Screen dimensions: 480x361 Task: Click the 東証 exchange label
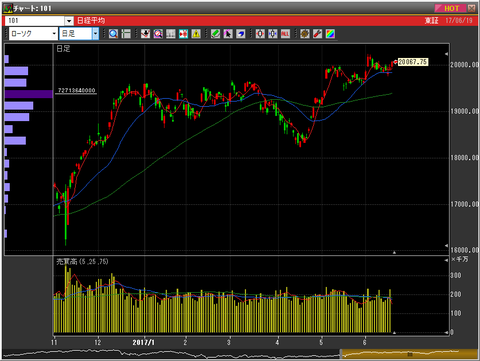[x=431, y=21]
